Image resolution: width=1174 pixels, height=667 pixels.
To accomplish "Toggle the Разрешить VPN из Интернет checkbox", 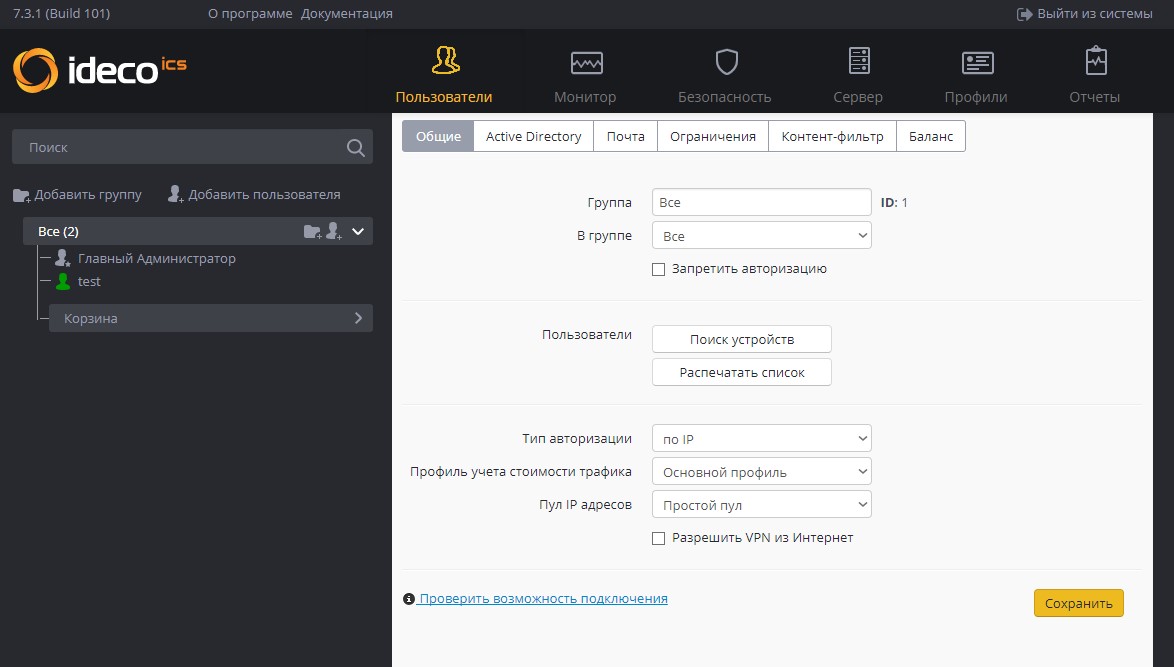I will (x=658, y=538).
